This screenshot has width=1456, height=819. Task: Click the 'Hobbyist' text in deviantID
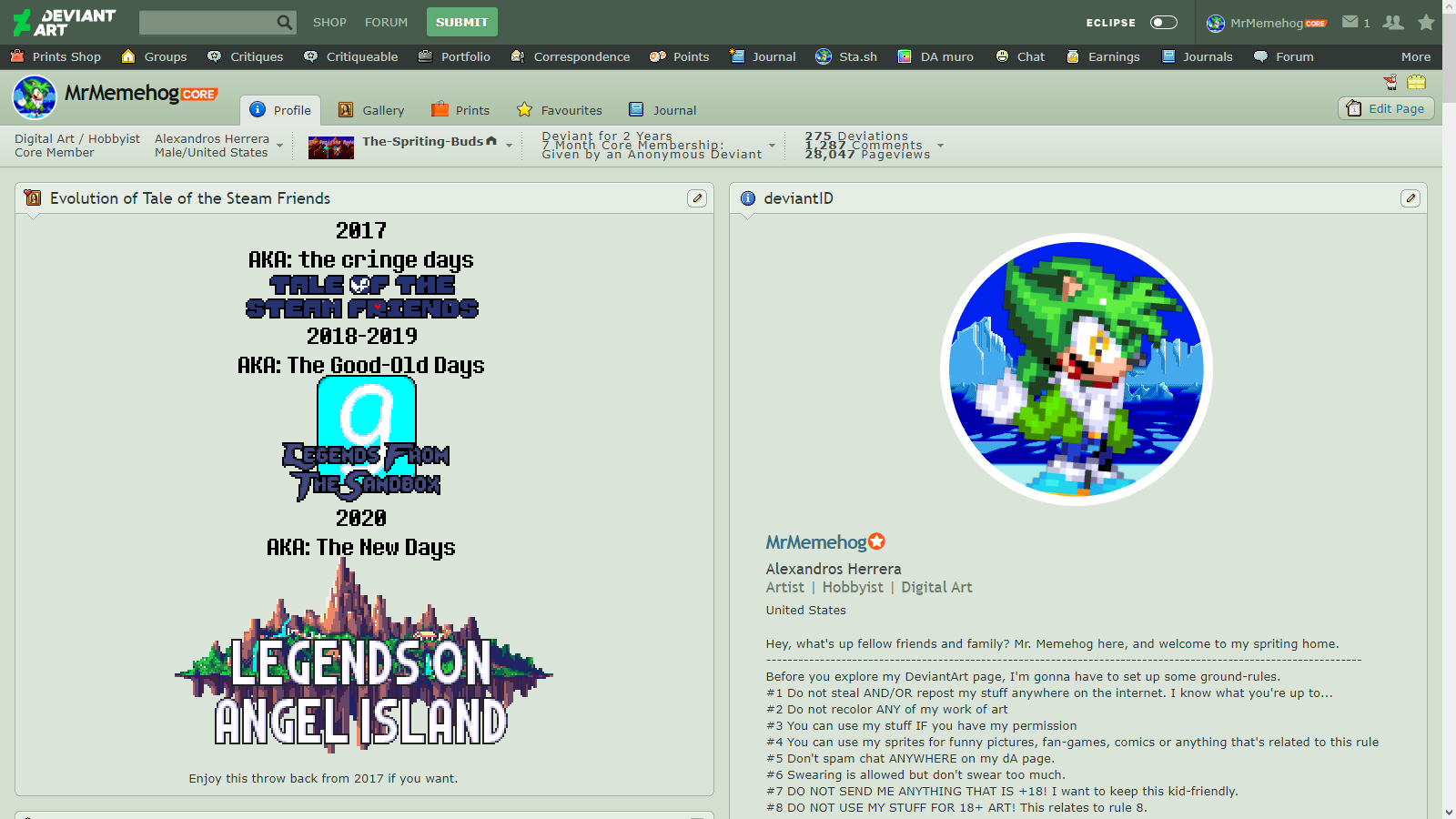(853, 587)
